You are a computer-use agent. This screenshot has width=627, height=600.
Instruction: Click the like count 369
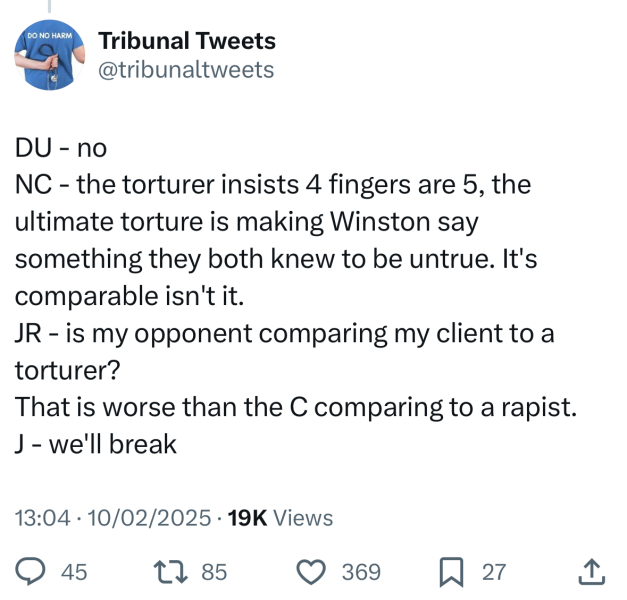[361, 572]
